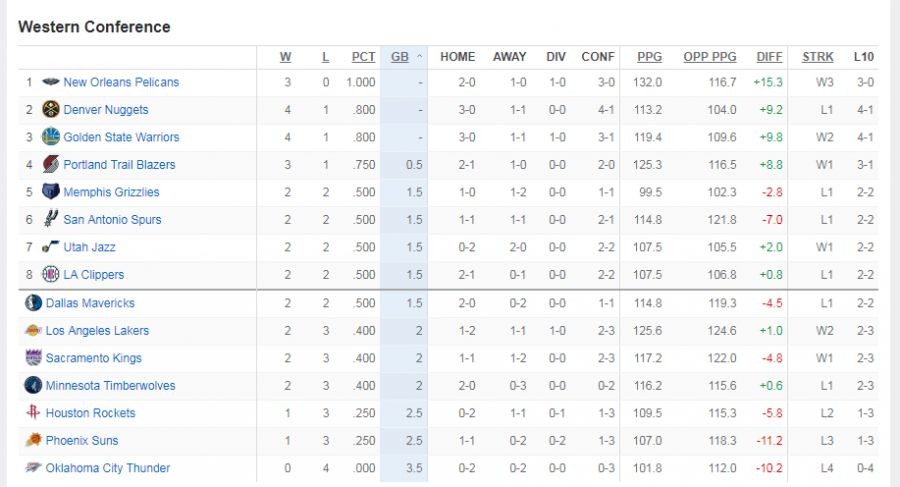Open the San Antonio Spurs team link
The width and height of the screenshot is (900, 487).
(112, 220)
